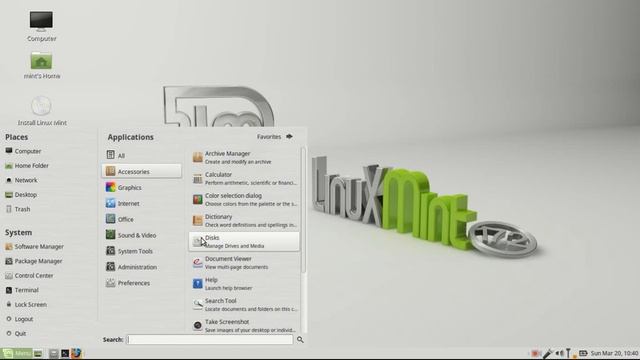Launch the Document Viewer icon
The image size is (640, 360).
[198, 262]
